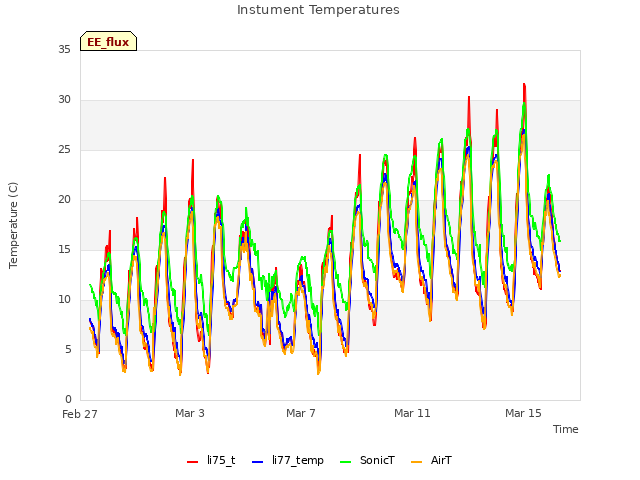Click the green SonicT legend swatch
The width and height of the screenshot is (640, 480).
pyautogui.click(x=345, y=462)
